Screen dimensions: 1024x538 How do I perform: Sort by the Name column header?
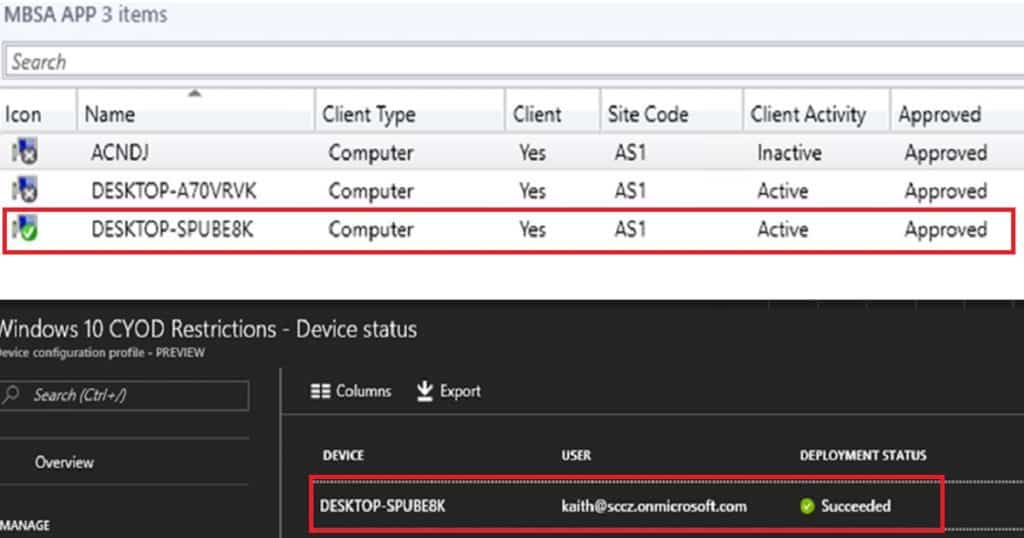tap(110, 115)
